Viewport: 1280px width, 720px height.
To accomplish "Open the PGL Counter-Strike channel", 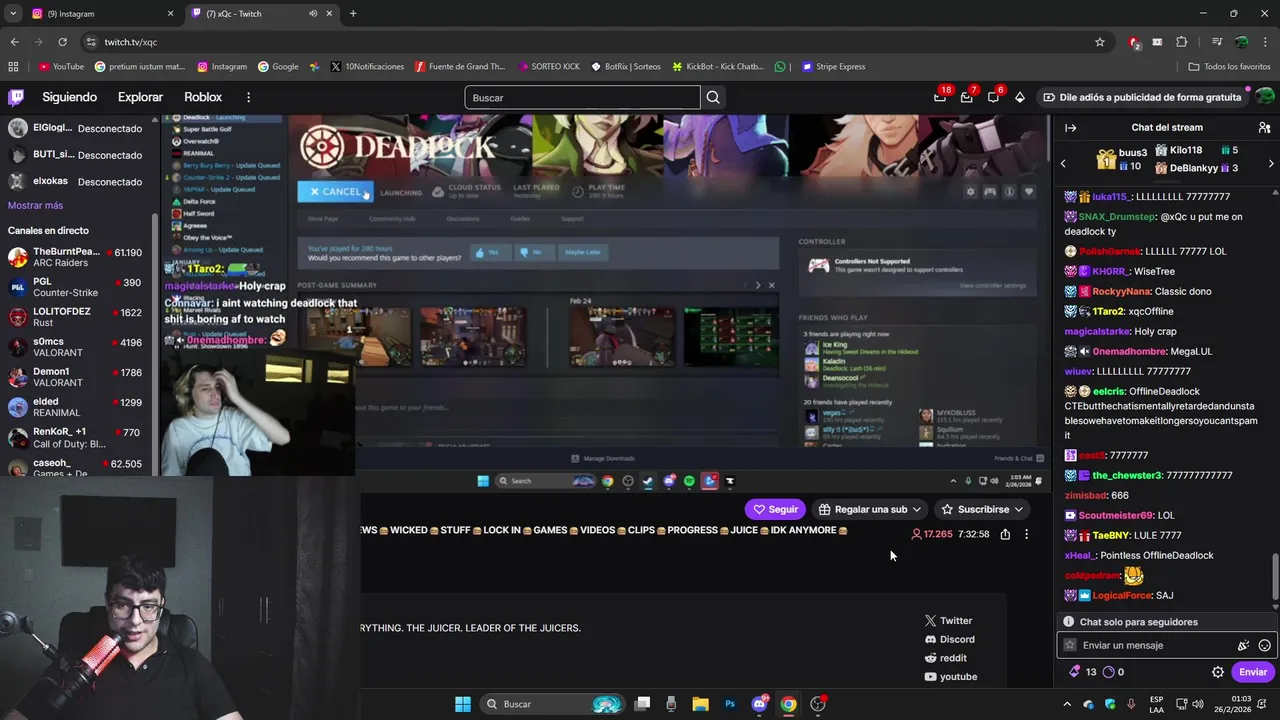I will pos(76,287).
